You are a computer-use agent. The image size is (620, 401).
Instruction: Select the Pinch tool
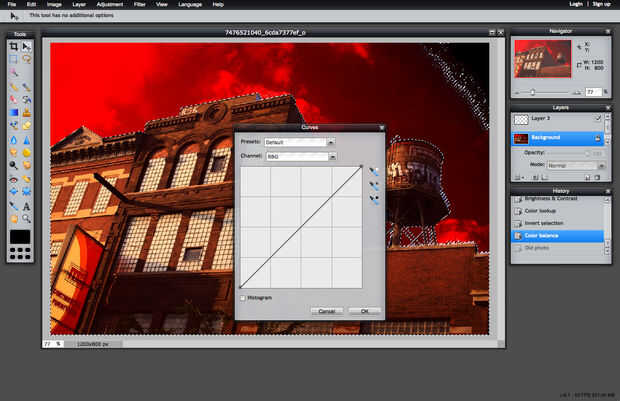[x=26, y=192]
